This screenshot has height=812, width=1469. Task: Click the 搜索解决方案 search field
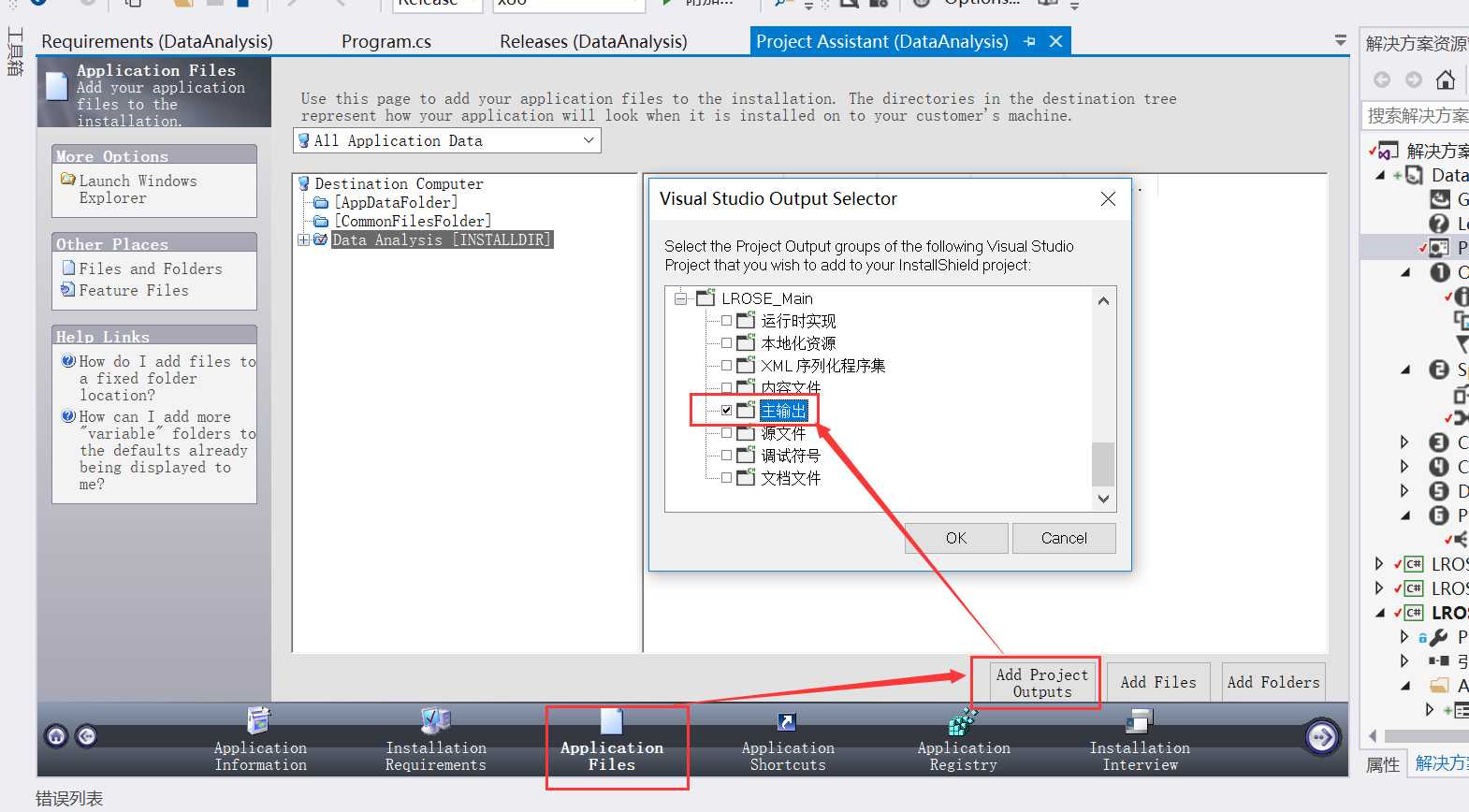pyautogui.click(x=1417, y=115)
